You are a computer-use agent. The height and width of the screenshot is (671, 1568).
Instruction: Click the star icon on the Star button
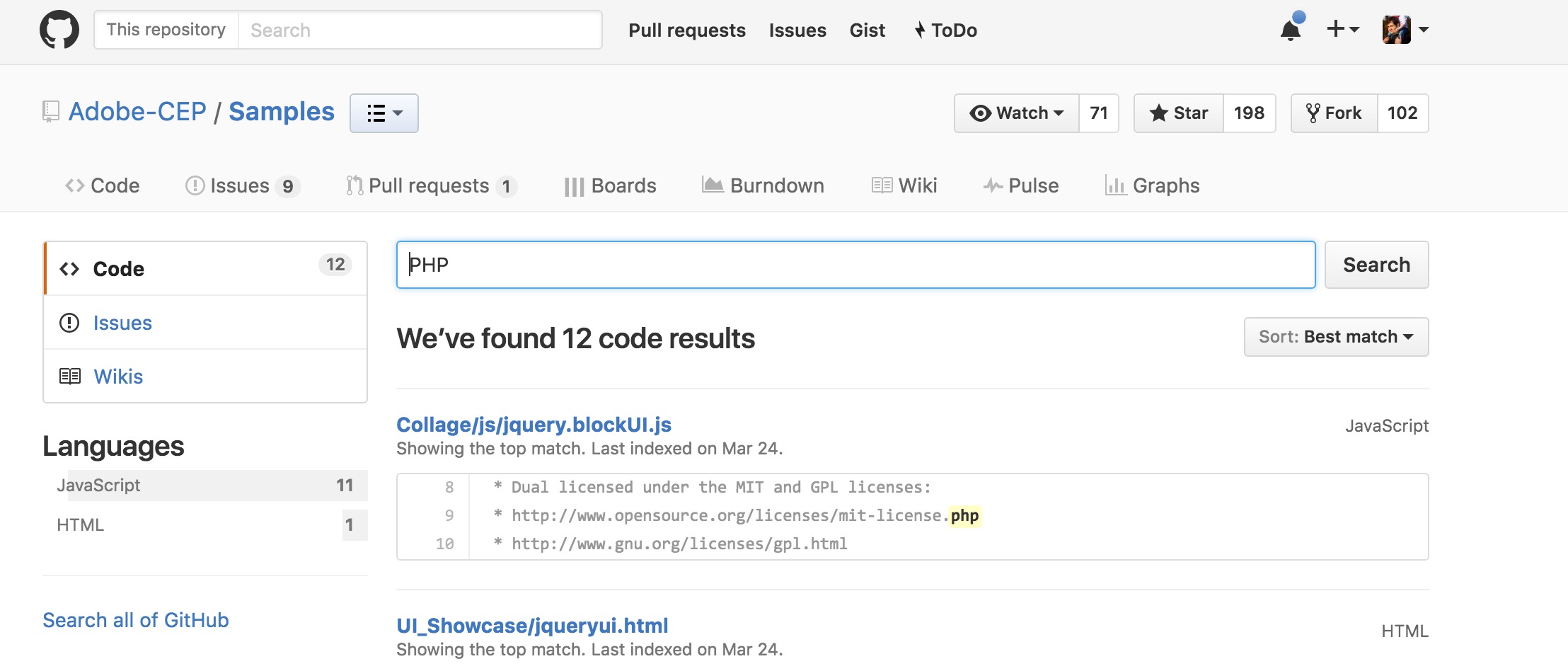pyautogui.click(x=1158, y=113)
